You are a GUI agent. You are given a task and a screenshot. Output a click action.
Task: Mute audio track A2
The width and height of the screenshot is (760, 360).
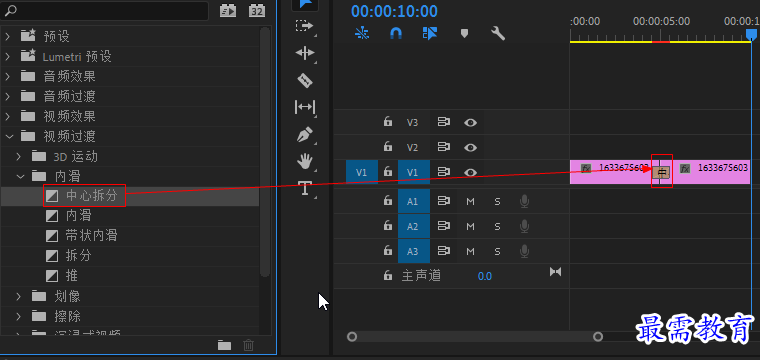pos(470,226)
